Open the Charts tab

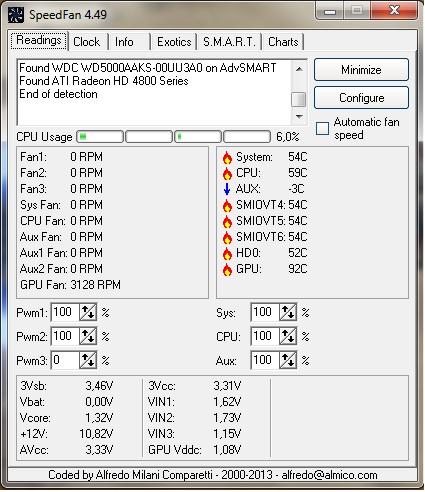(x=283, y=42)
